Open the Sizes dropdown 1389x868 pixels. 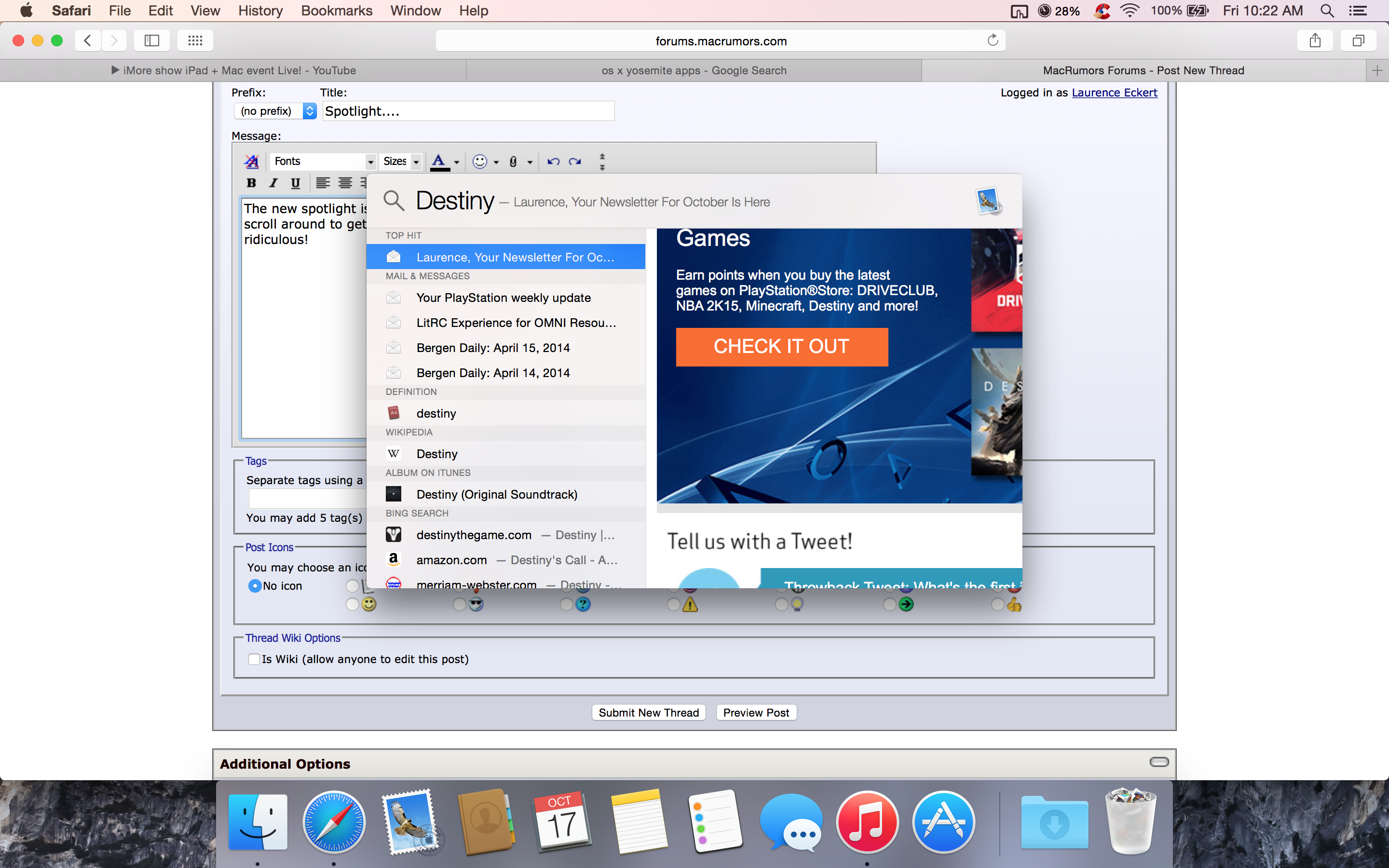pos(401,162)
